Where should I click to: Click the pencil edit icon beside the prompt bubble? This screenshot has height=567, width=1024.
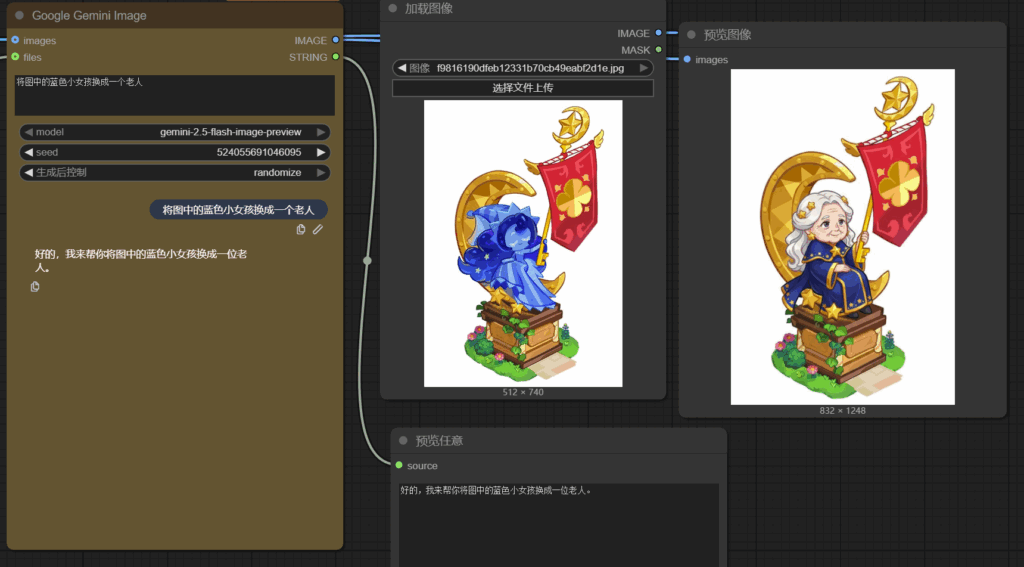coord(317,230)
